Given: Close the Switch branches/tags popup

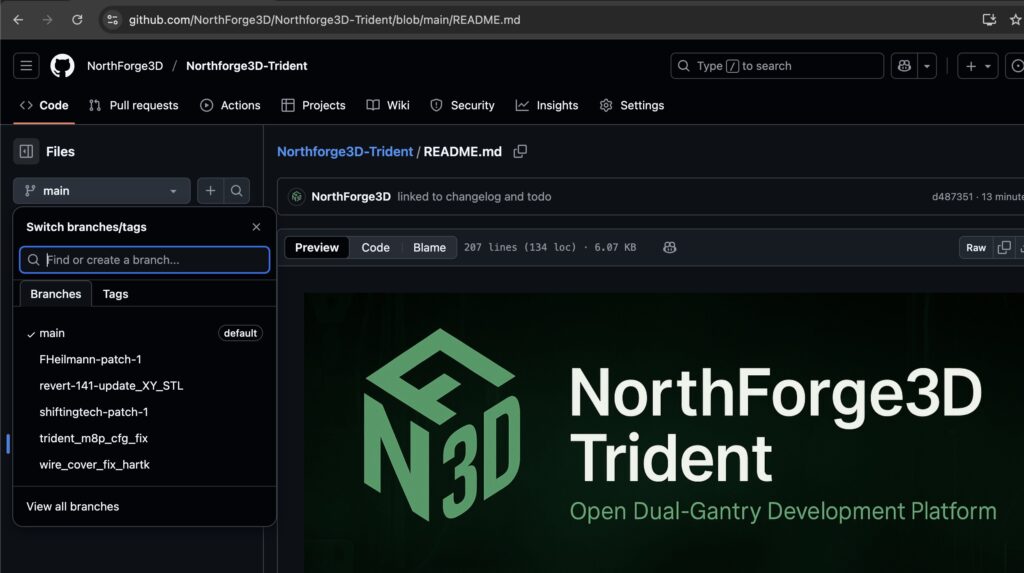Looking at the screenshot, I should pos(256,227).
